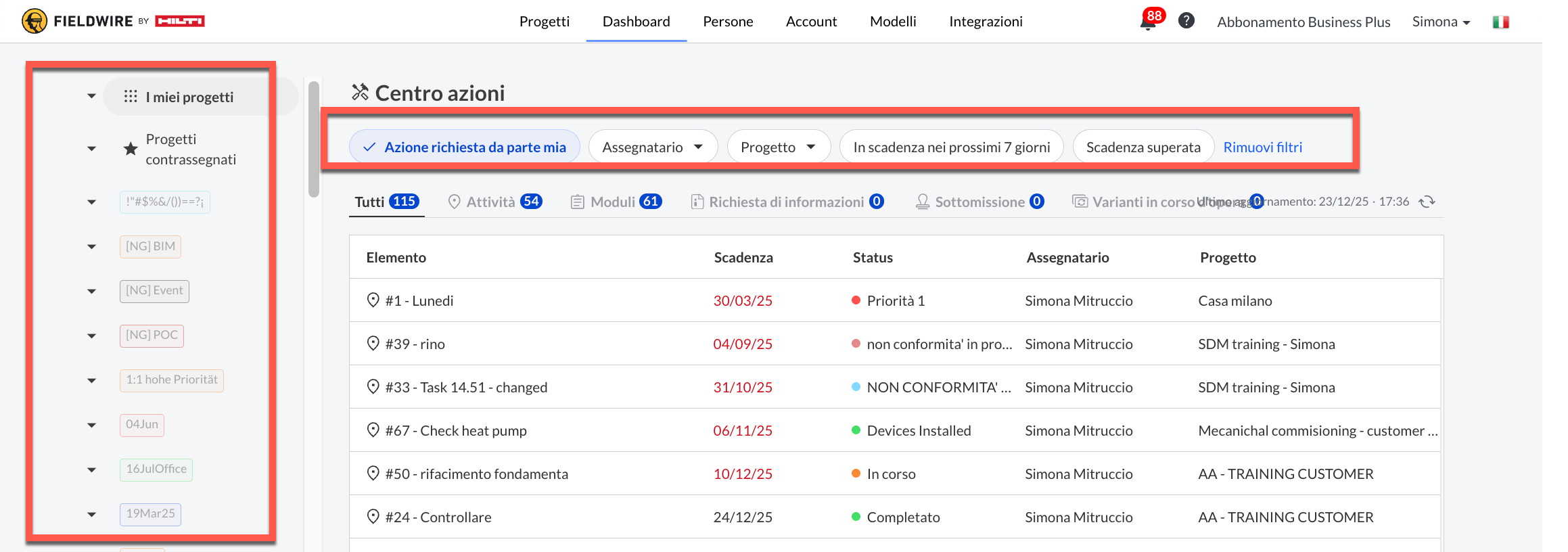Open the Simona user menu

[x=1441, y=22]
